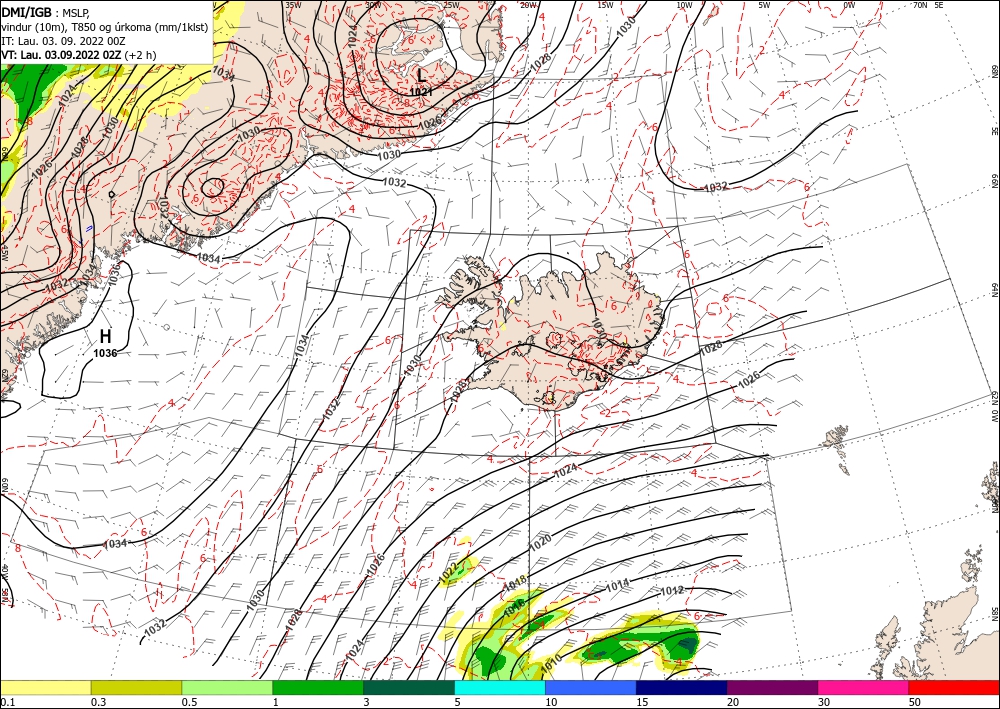Click the 30 value on the legend
This screenshot has width=1000, height=709.
[x=824, y=702]
